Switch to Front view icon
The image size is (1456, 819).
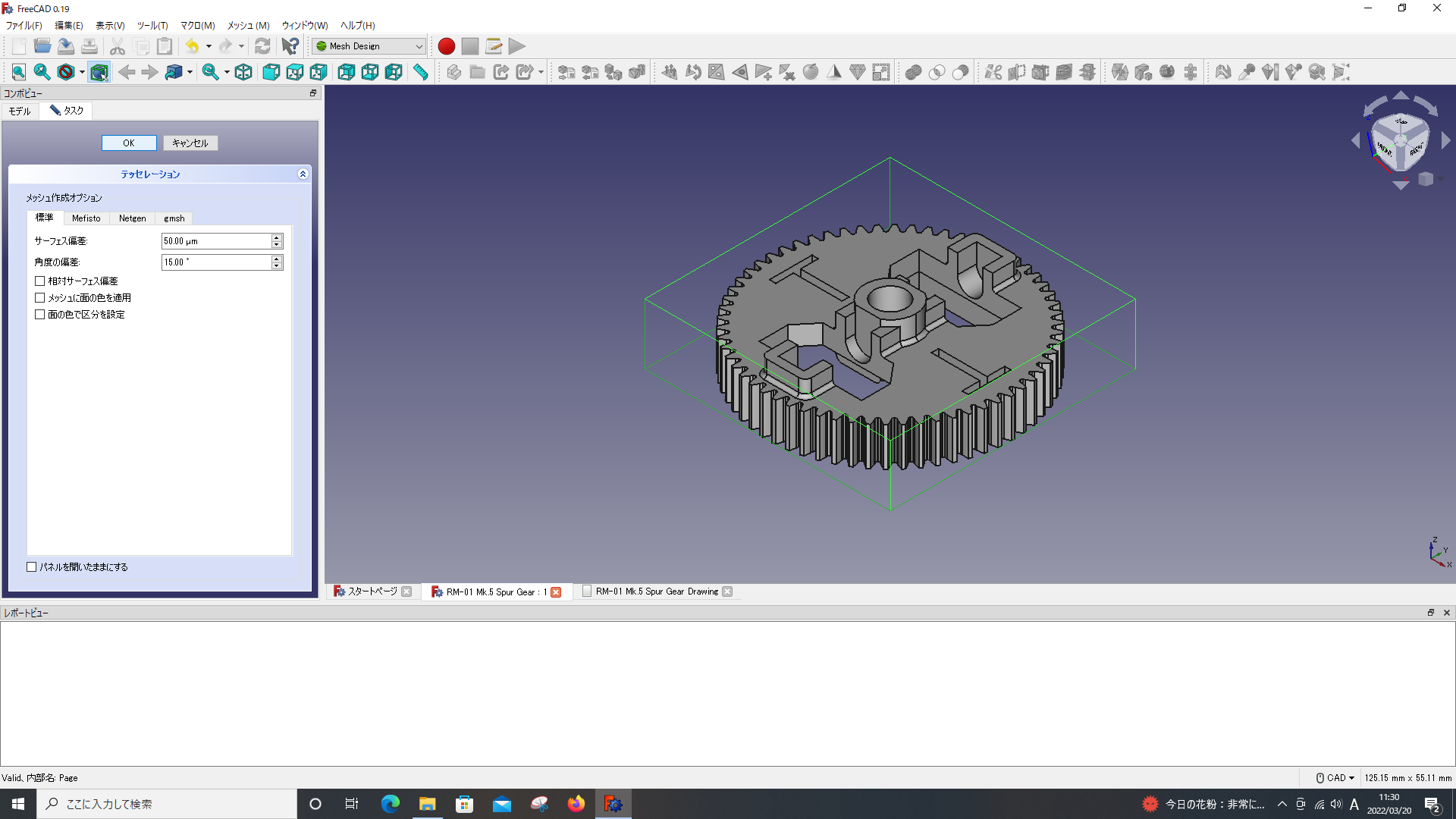(271, 72)
